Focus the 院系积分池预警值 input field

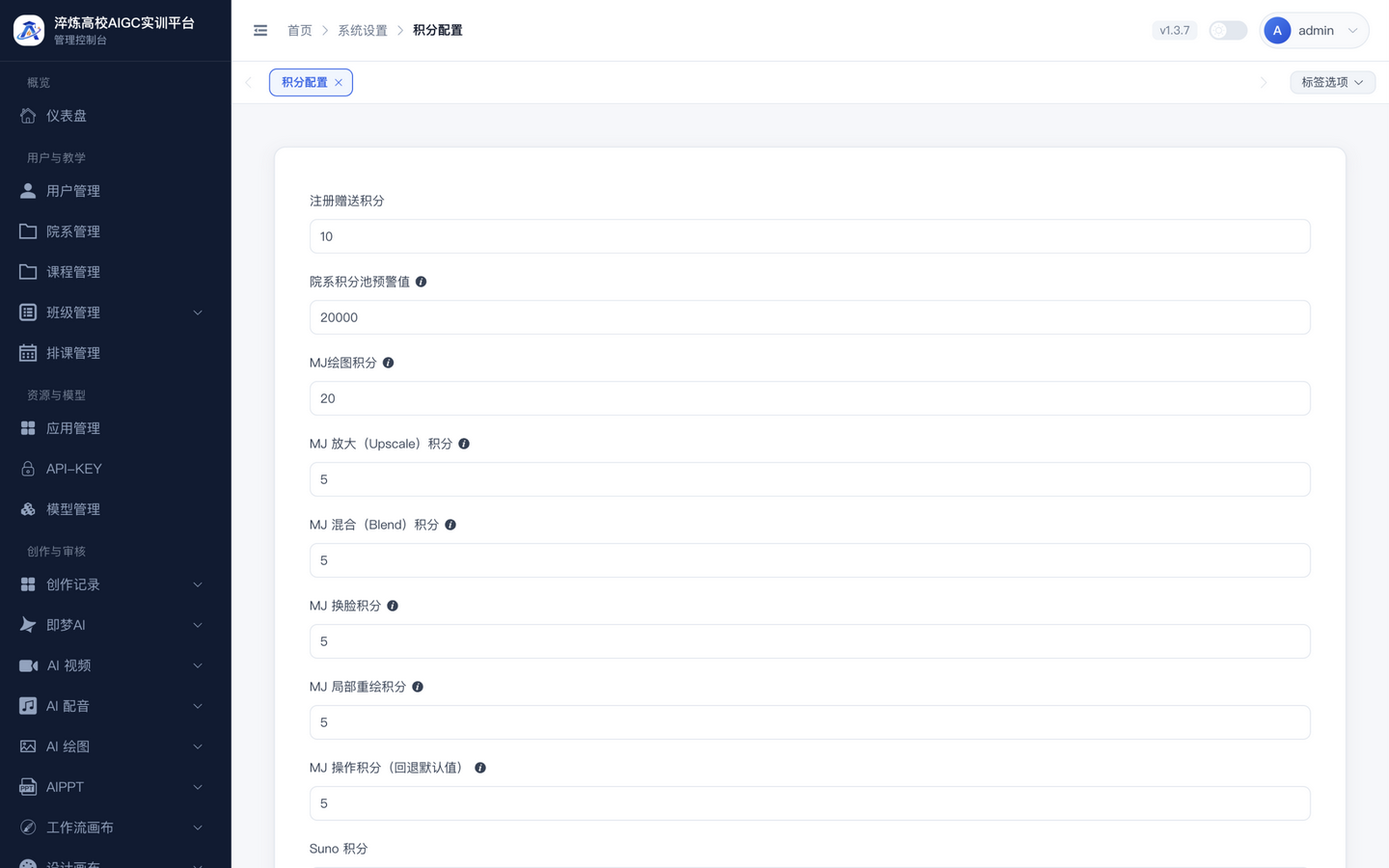click(809, 317)
